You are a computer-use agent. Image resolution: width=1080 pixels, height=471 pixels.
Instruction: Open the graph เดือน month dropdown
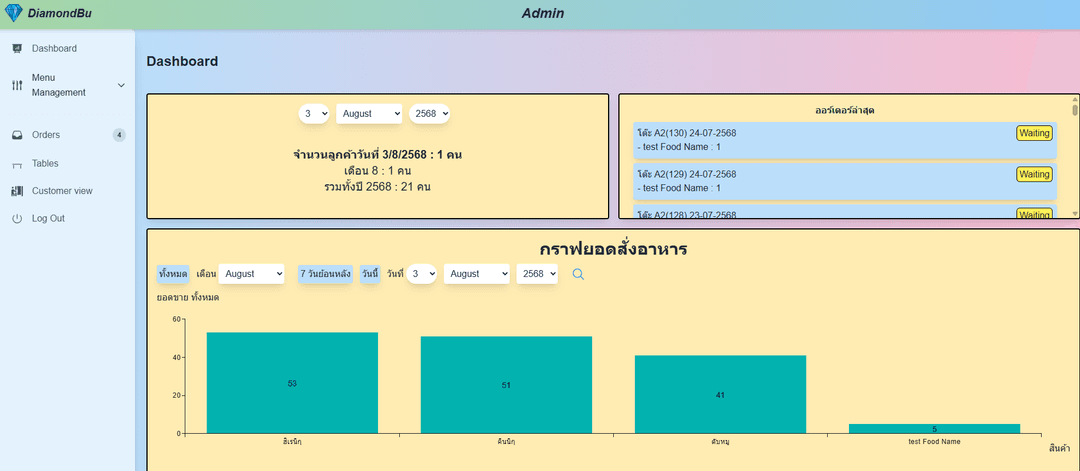click(x=251, y=274)
